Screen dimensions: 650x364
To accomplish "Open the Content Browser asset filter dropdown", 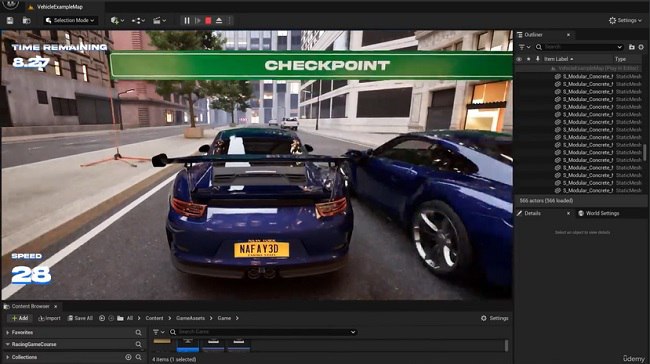I will [158, 332].
